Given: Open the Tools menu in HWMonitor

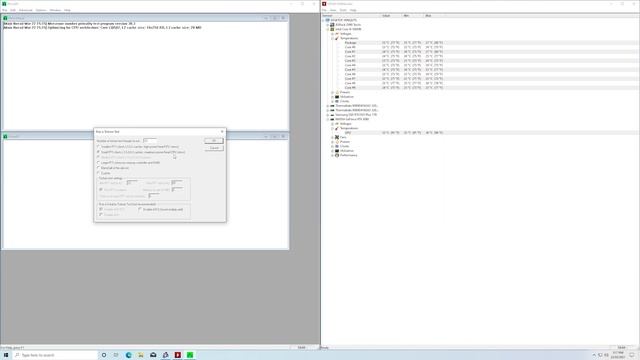Looking at the screenshot, I should point(343,10).
